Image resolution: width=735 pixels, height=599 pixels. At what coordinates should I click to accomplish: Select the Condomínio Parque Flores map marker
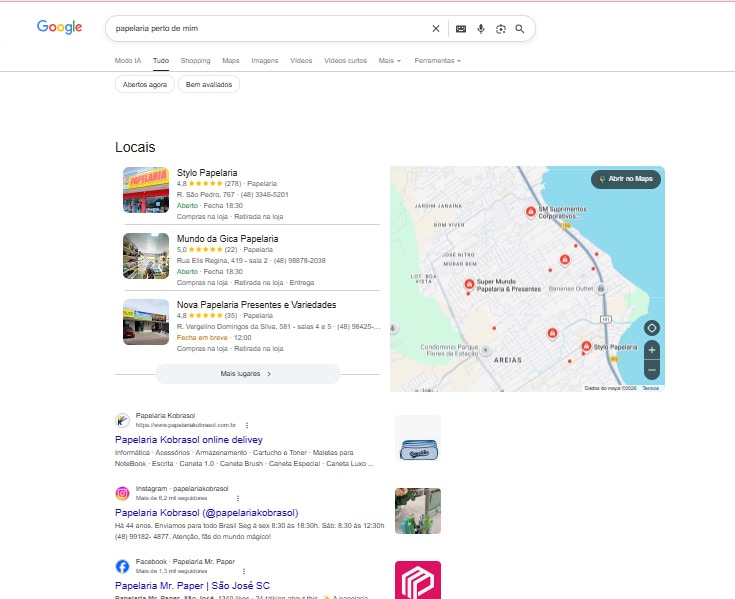(x=486, y=350)
